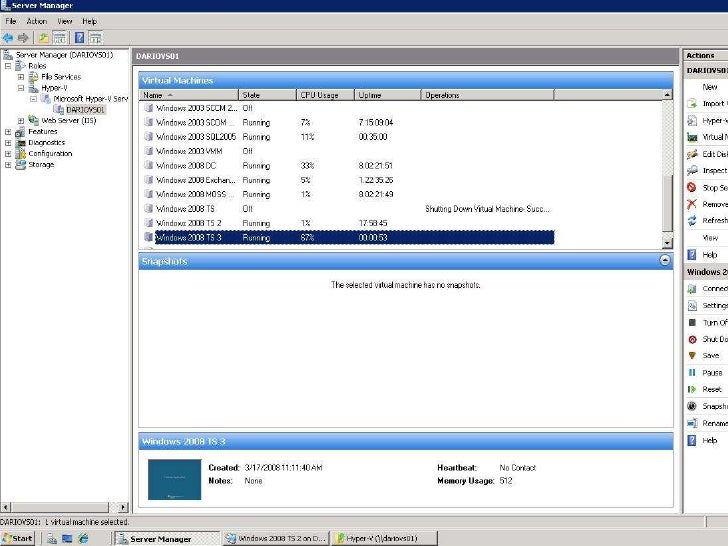The width and height of the screenshot is (728, 546).
Task: Collapse the Snapshots panel
Action: [665, 260]
